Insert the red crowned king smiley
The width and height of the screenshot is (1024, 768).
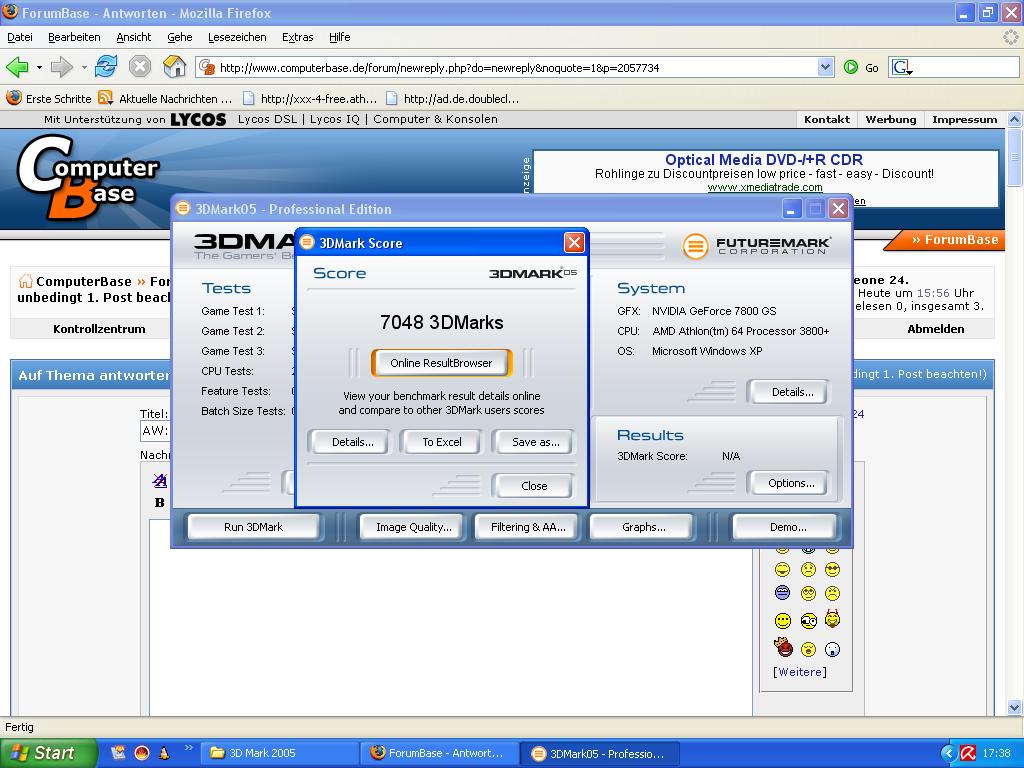pos(783,647)
